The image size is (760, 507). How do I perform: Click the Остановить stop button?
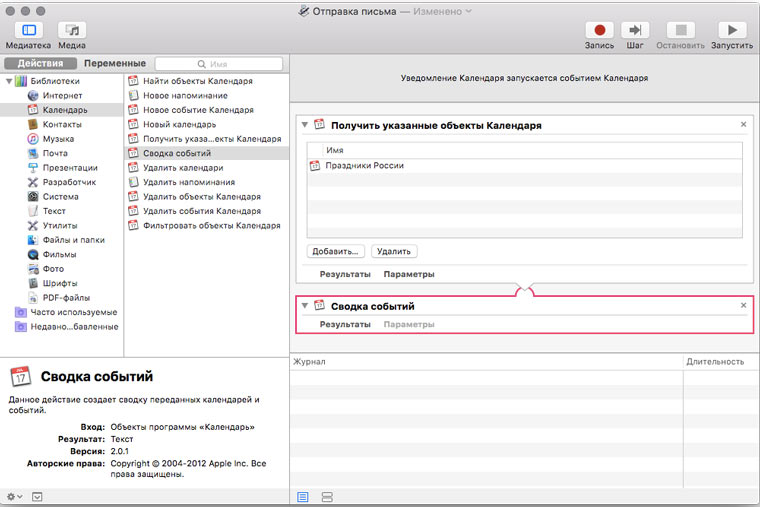[681, 30]
